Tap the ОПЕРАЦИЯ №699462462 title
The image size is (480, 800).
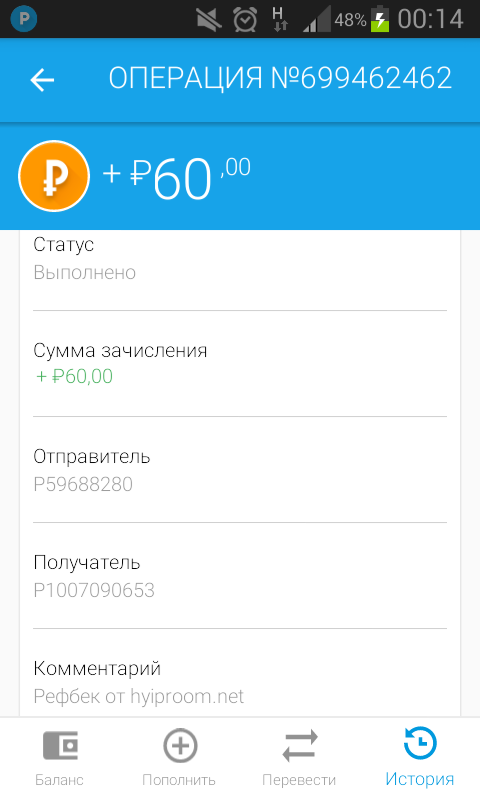(280, 78)
